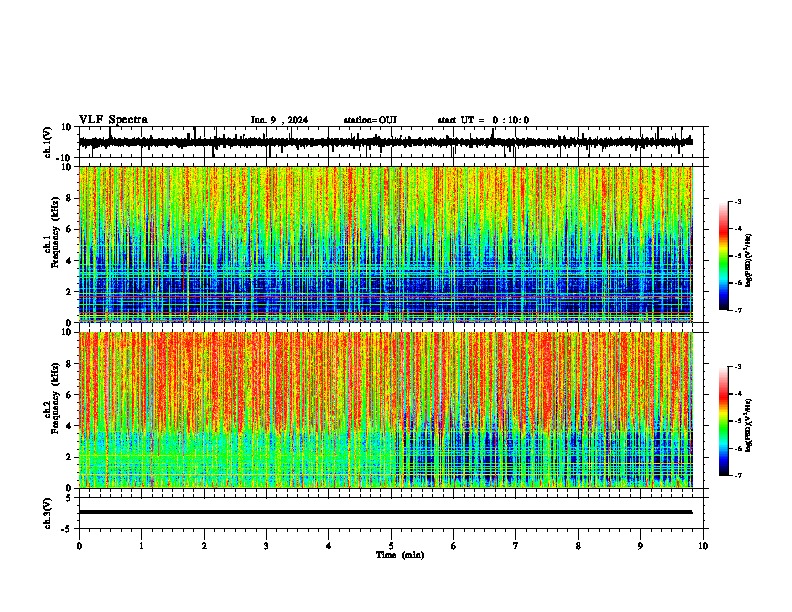Click the ch.1(V) waveform axis label
The width and height of the screenshot is (792, 612).
[x=48, y=142]
